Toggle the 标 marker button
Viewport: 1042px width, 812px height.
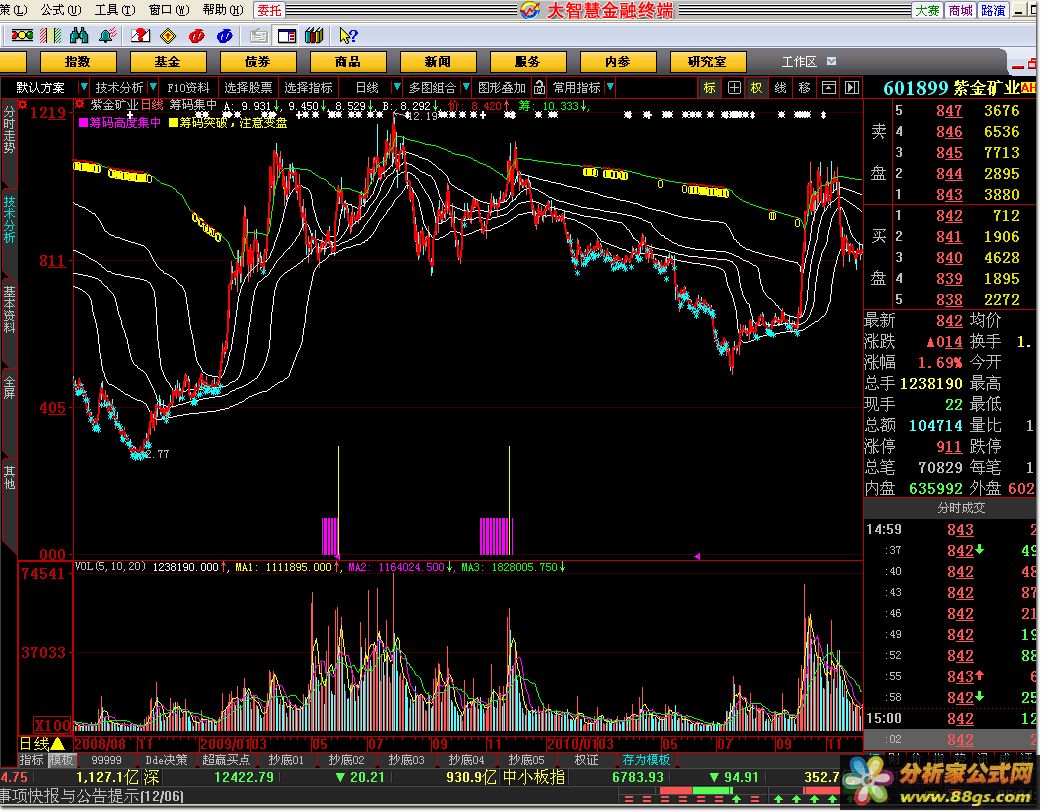[710, 87]
